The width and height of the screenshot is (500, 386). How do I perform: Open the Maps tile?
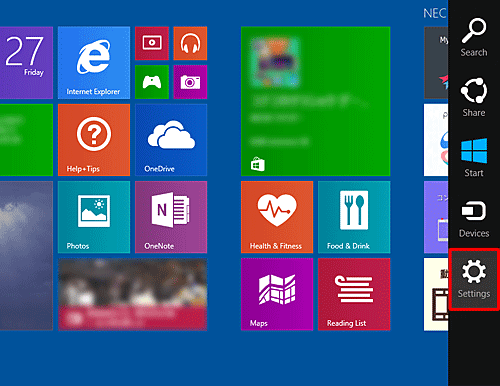click(x=277, y=294)
